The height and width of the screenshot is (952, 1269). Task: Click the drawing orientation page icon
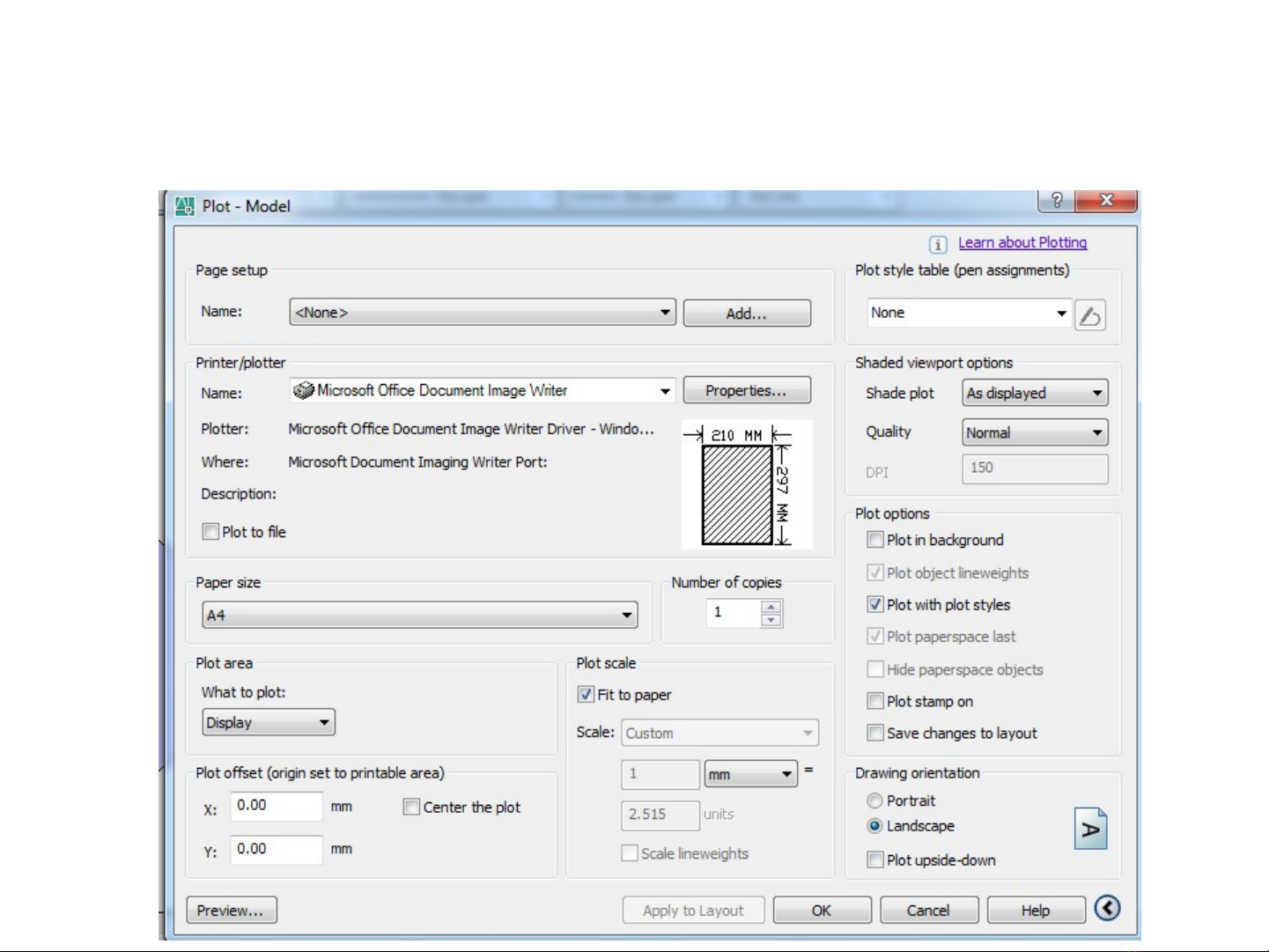point(1090,829)
